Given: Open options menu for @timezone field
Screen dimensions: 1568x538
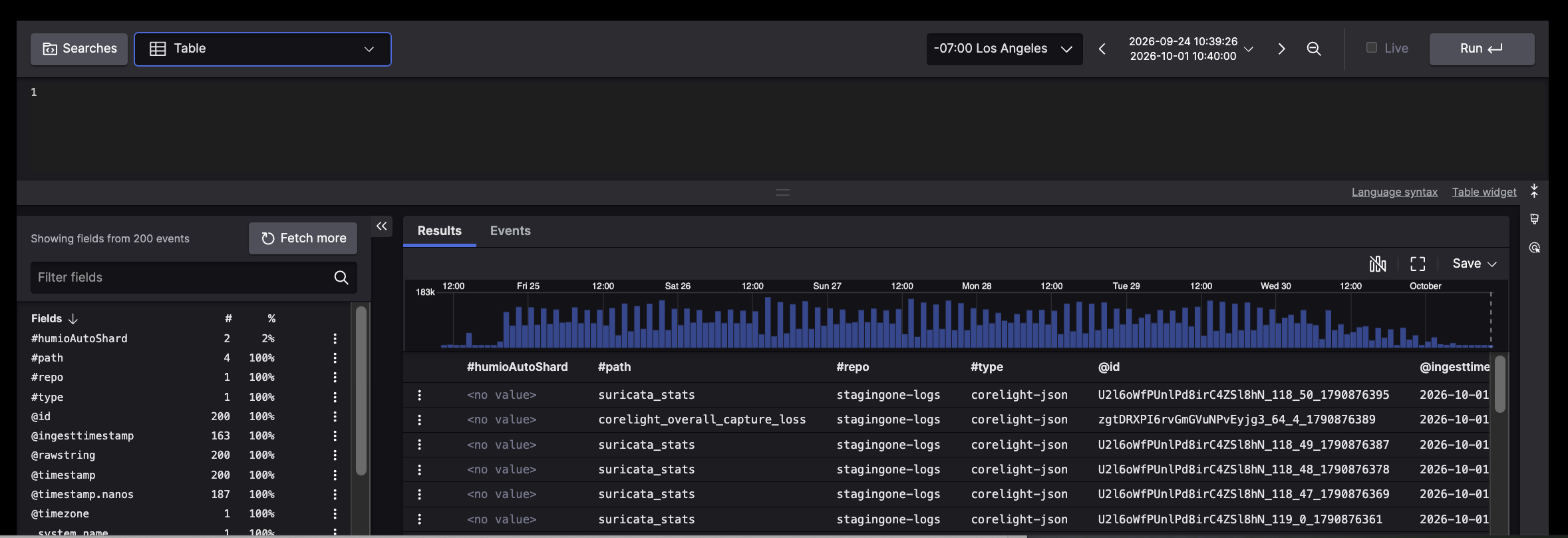Looking at the screenshot, I should click(x=335, y=514).
